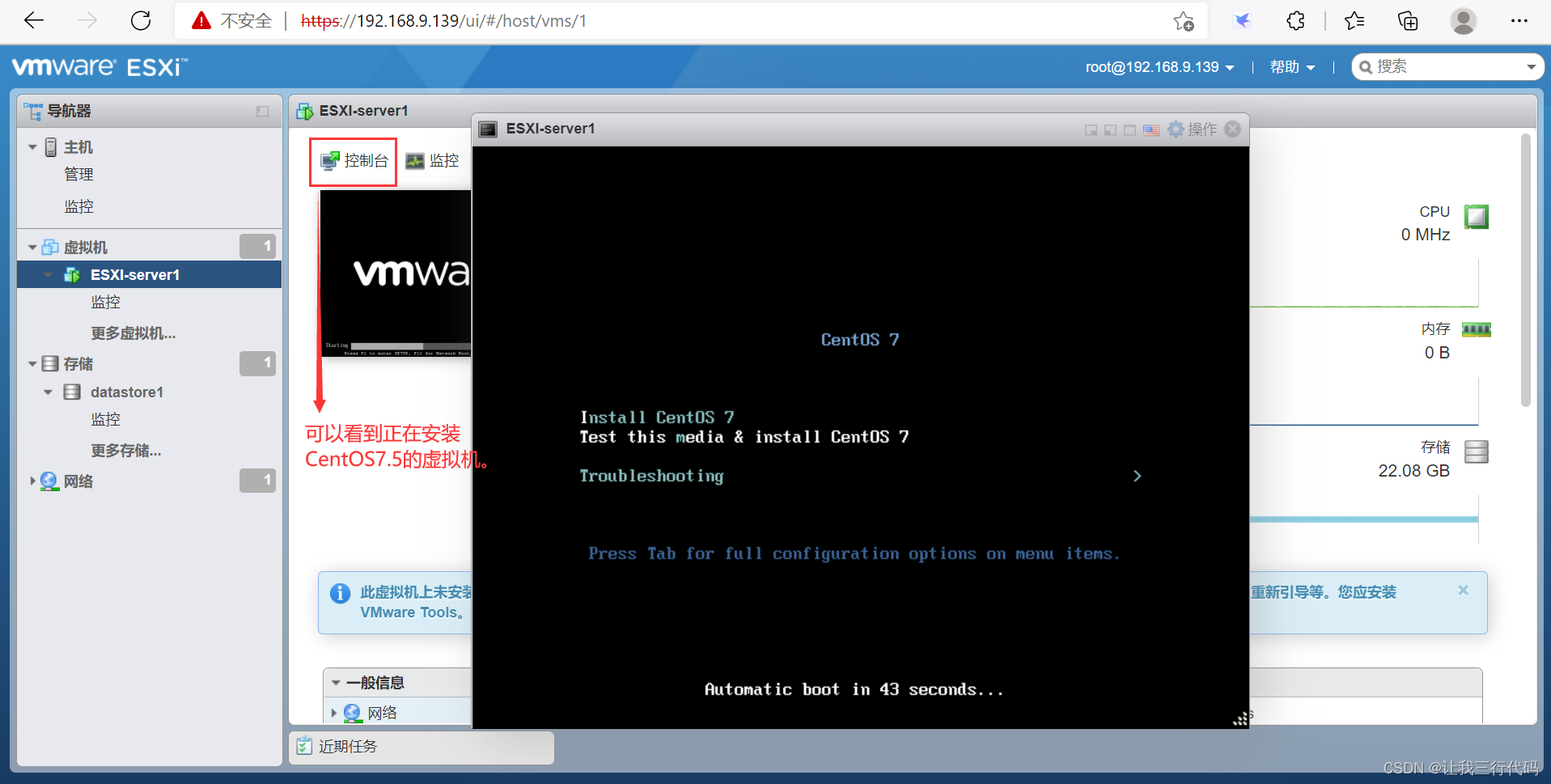The height and width of the screenshot is (784, 1551).
Task: Click Install CentOS 7 in the boot menu
Action: coord(656,417)
